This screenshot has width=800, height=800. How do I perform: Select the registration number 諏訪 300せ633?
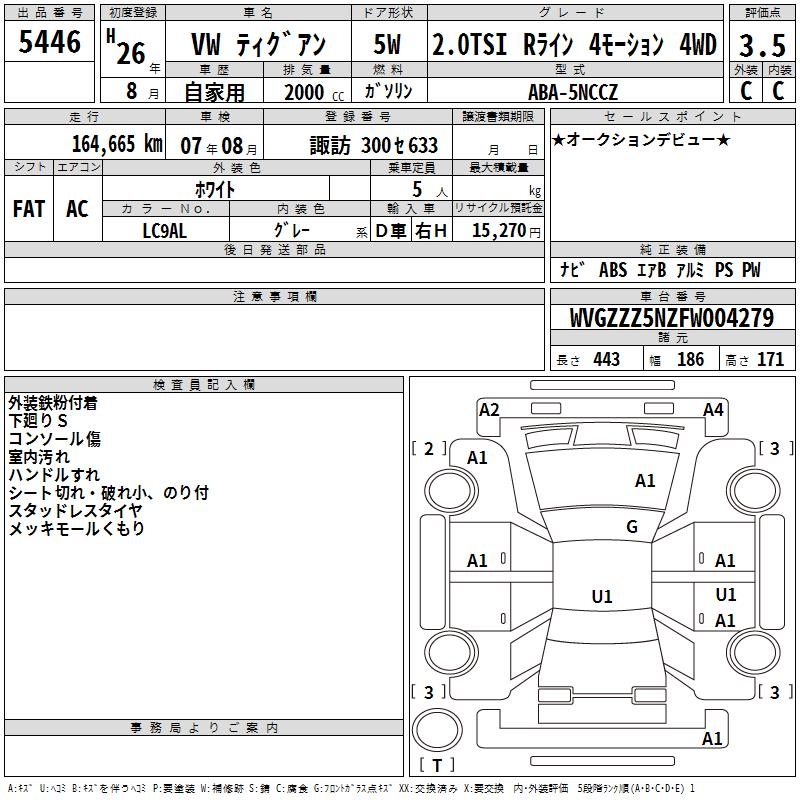click(x=373, y=145)
